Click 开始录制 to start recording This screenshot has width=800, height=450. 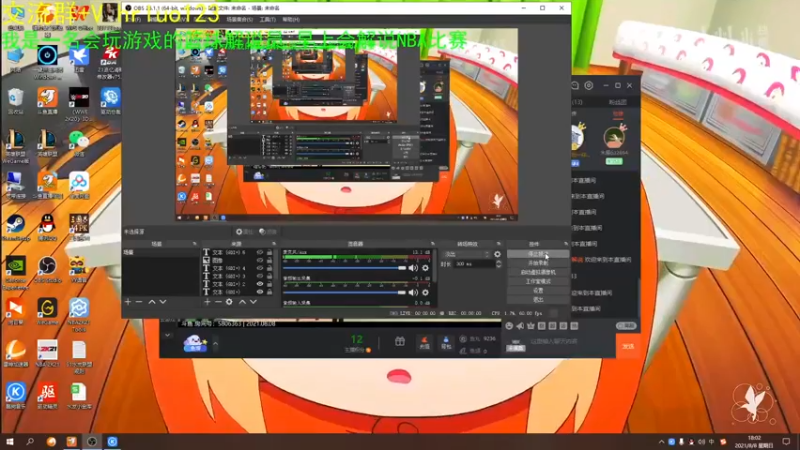pyautogui.click(x=538, y=263)
